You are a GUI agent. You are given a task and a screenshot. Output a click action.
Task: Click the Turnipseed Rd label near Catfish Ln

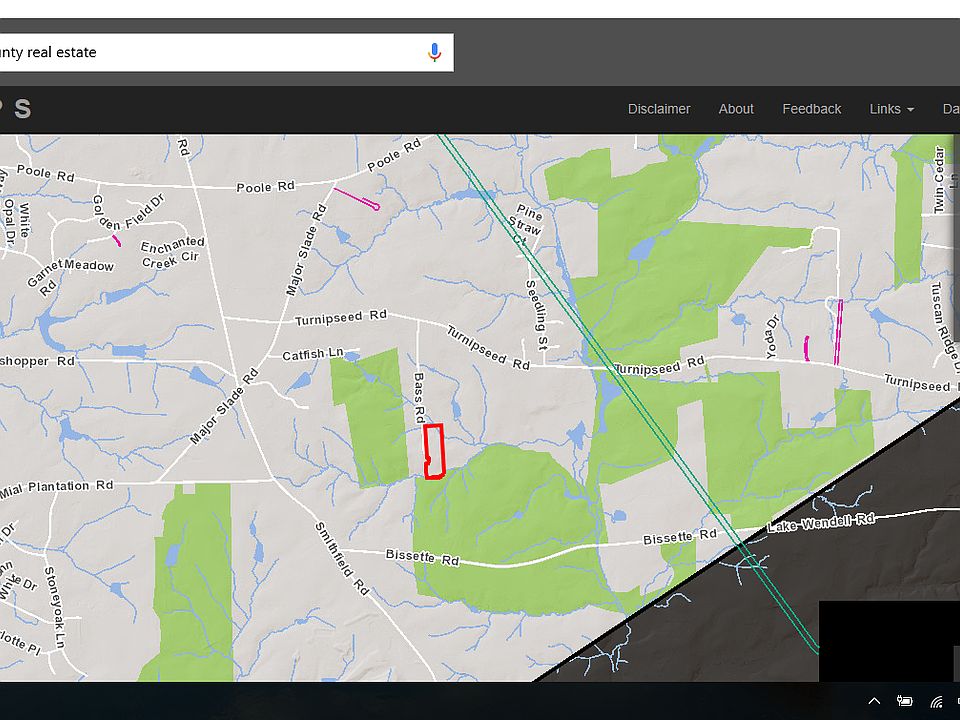pos(340,318)
